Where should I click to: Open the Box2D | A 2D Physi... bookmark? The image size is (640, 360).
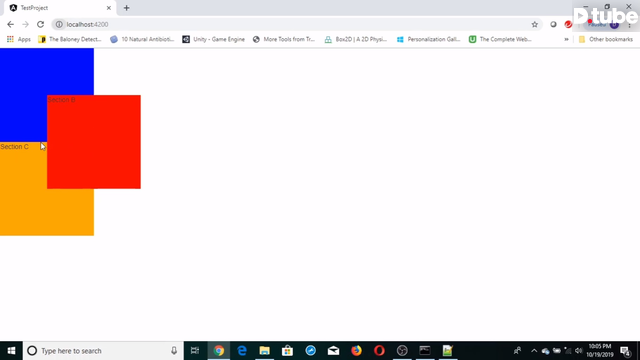356,39
